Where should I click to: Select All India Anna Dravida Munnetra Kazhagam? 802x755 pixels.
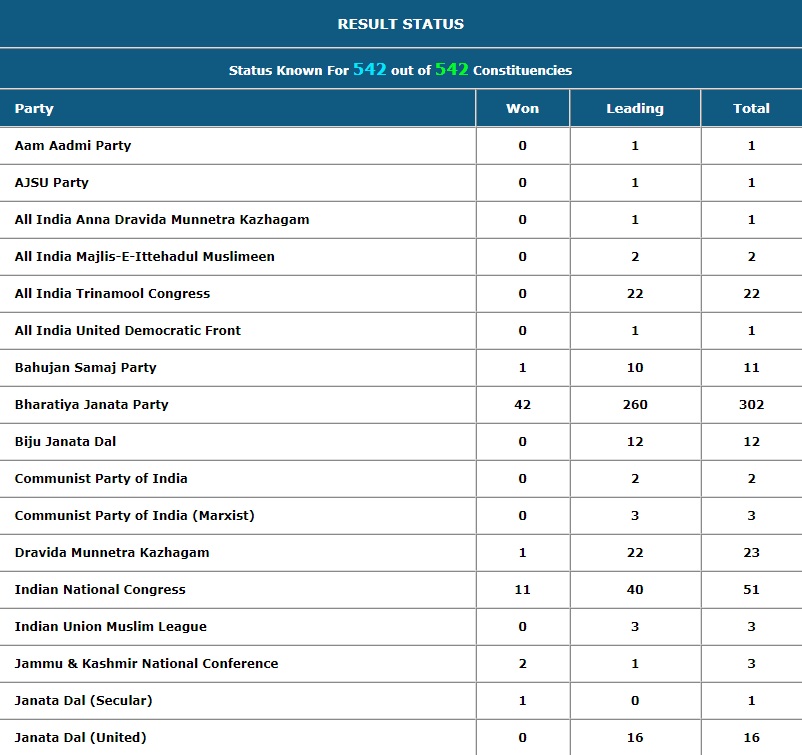click(x=162, y=219)
